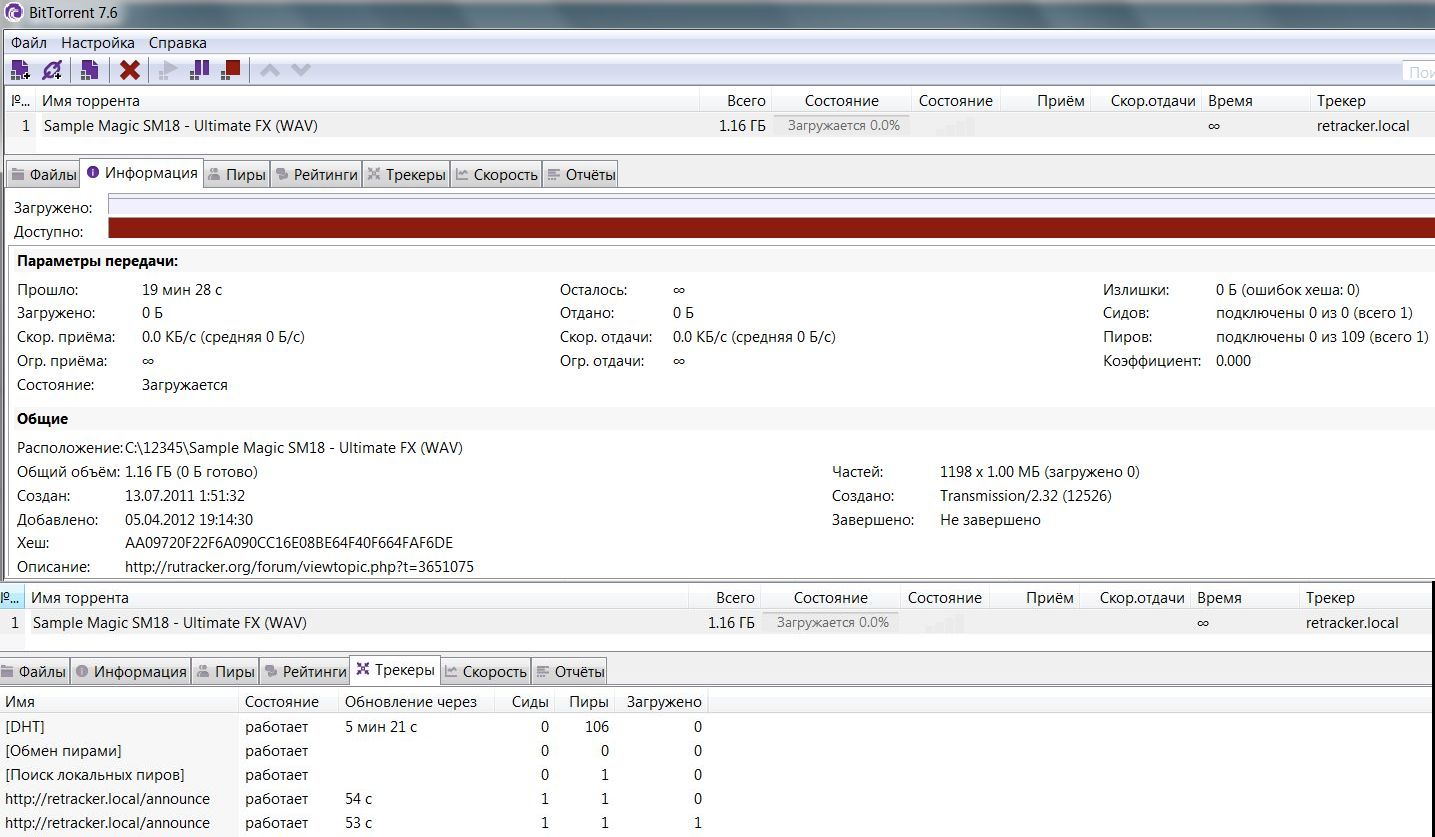Switch to Файлы tab in lower tab strip
The width and height of the screenshot is (1435, 837).
pyautogui.click(x=33, y=672)
